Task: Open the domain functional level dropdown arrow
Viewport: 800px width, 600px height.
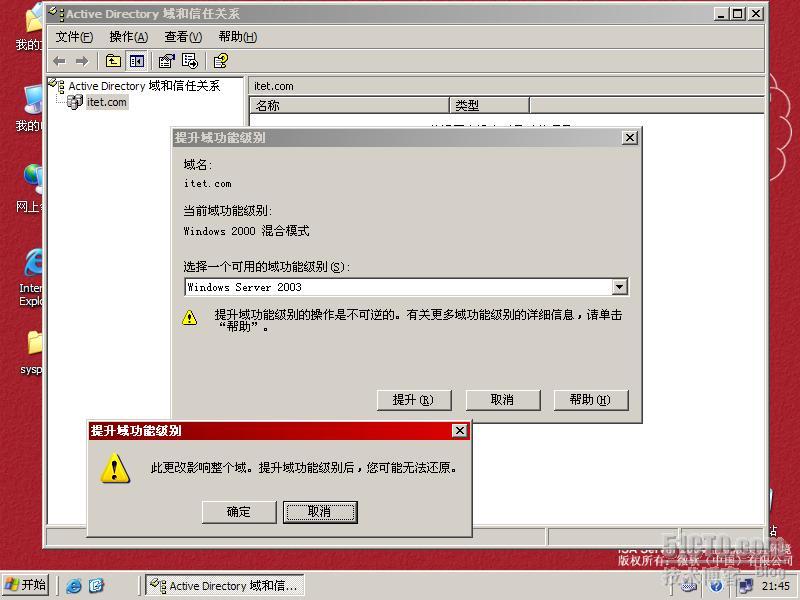Action: [619, 287]
